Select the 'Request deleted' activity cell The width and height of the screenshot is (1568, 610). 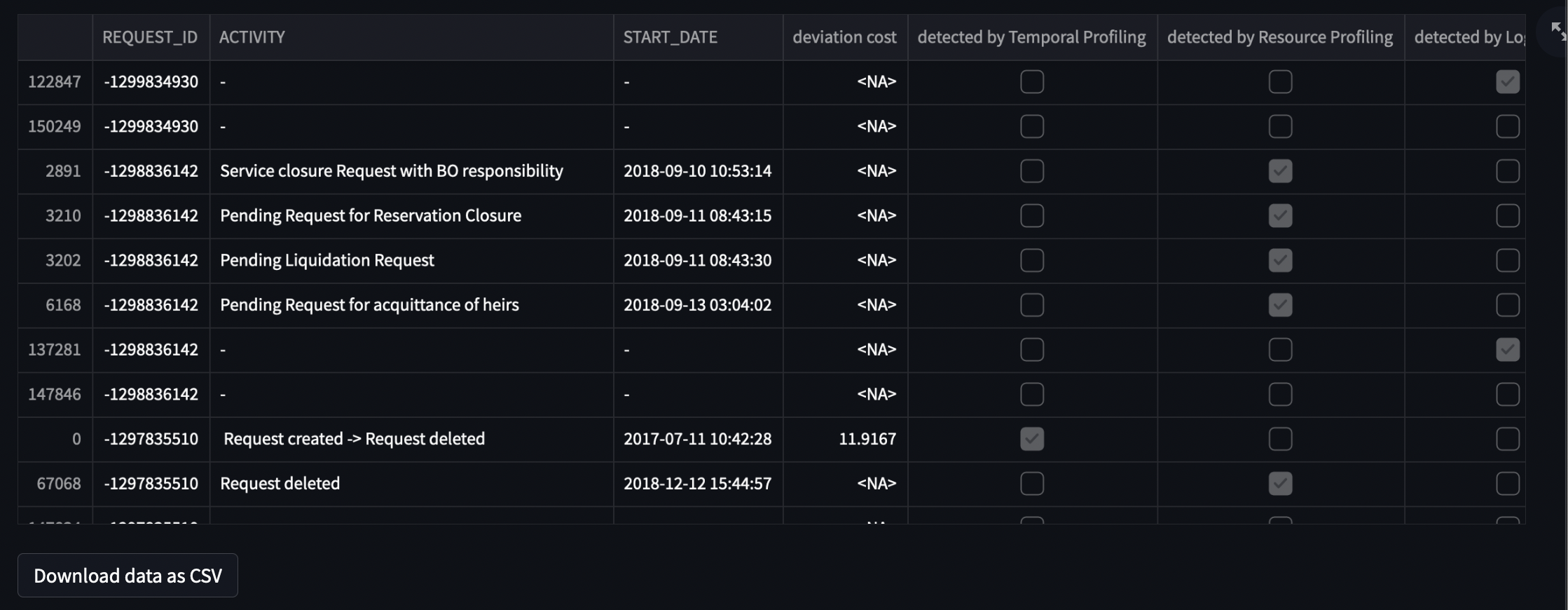click(x=411, y=484)
